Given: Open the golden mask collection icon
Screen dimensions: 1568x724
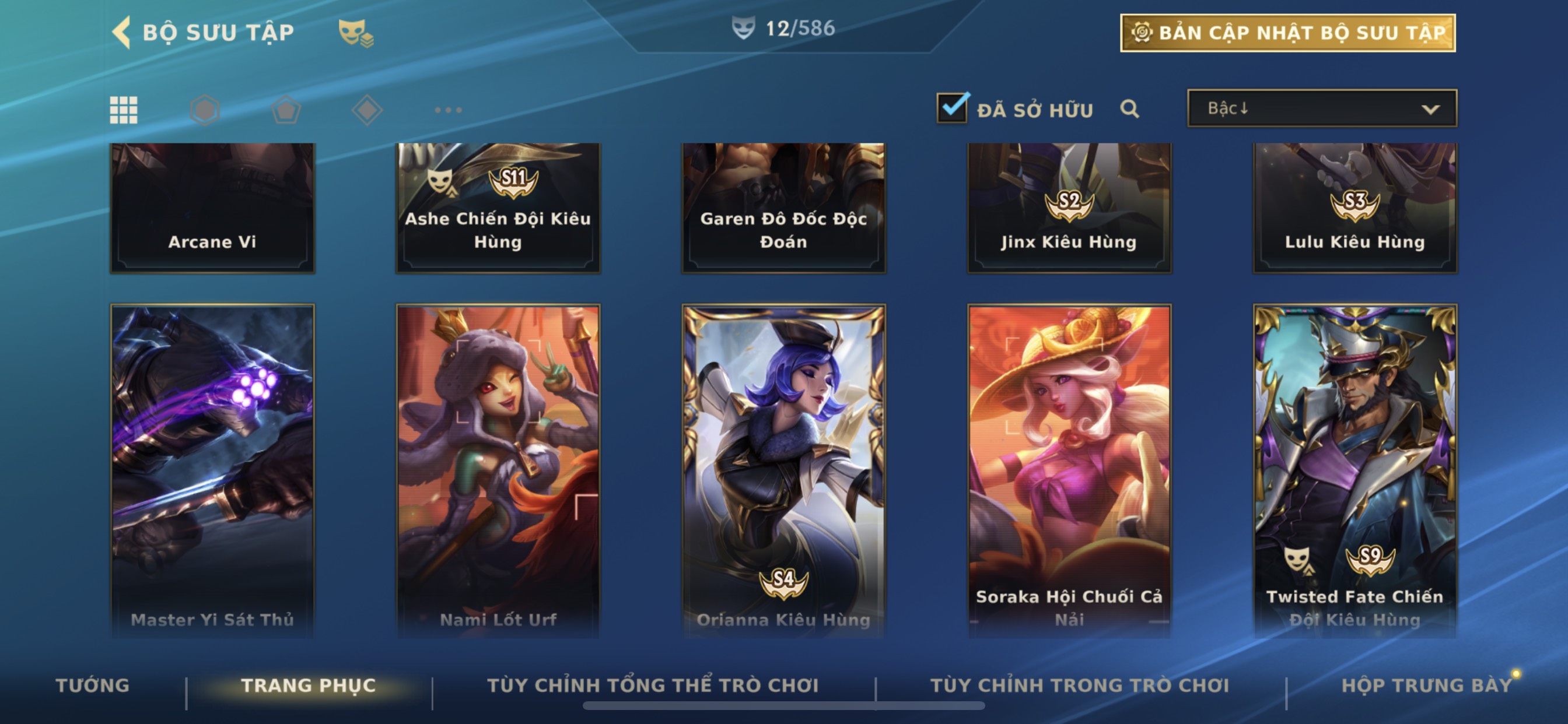Looking at the screenshot, I should point(356,32).
